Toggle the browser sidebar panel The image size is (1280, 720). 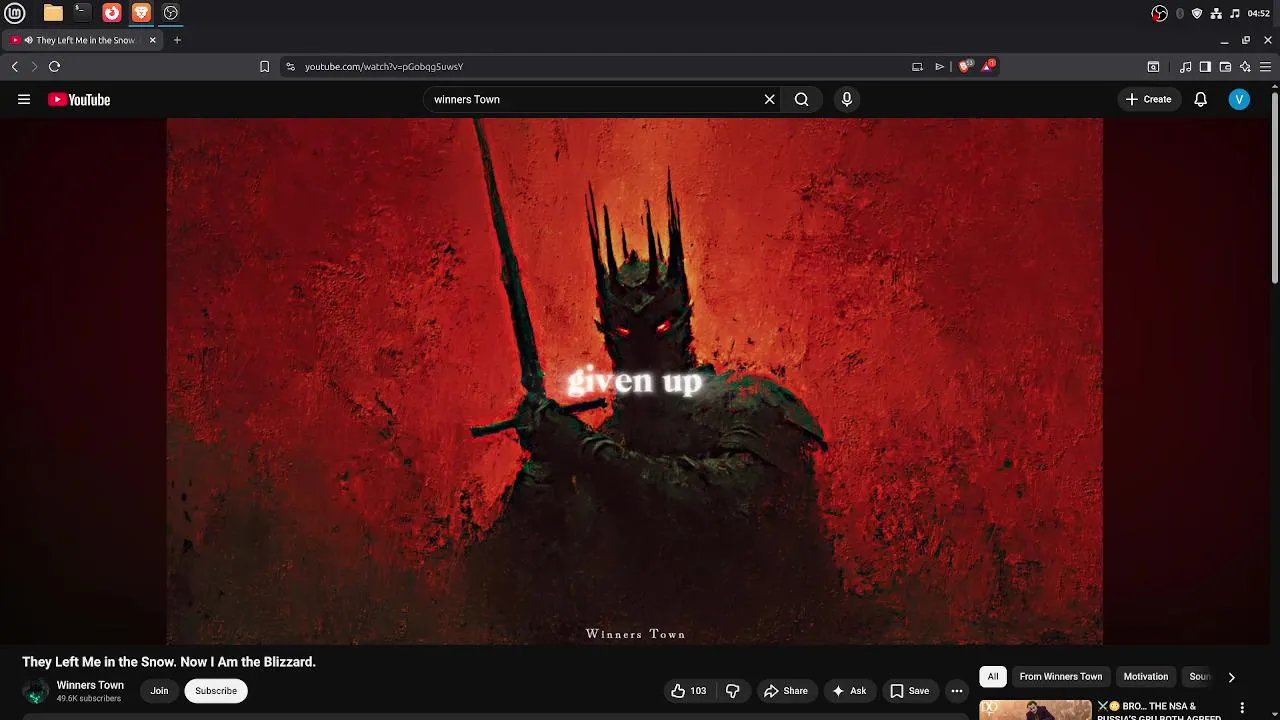click(x=1205, y=67)
